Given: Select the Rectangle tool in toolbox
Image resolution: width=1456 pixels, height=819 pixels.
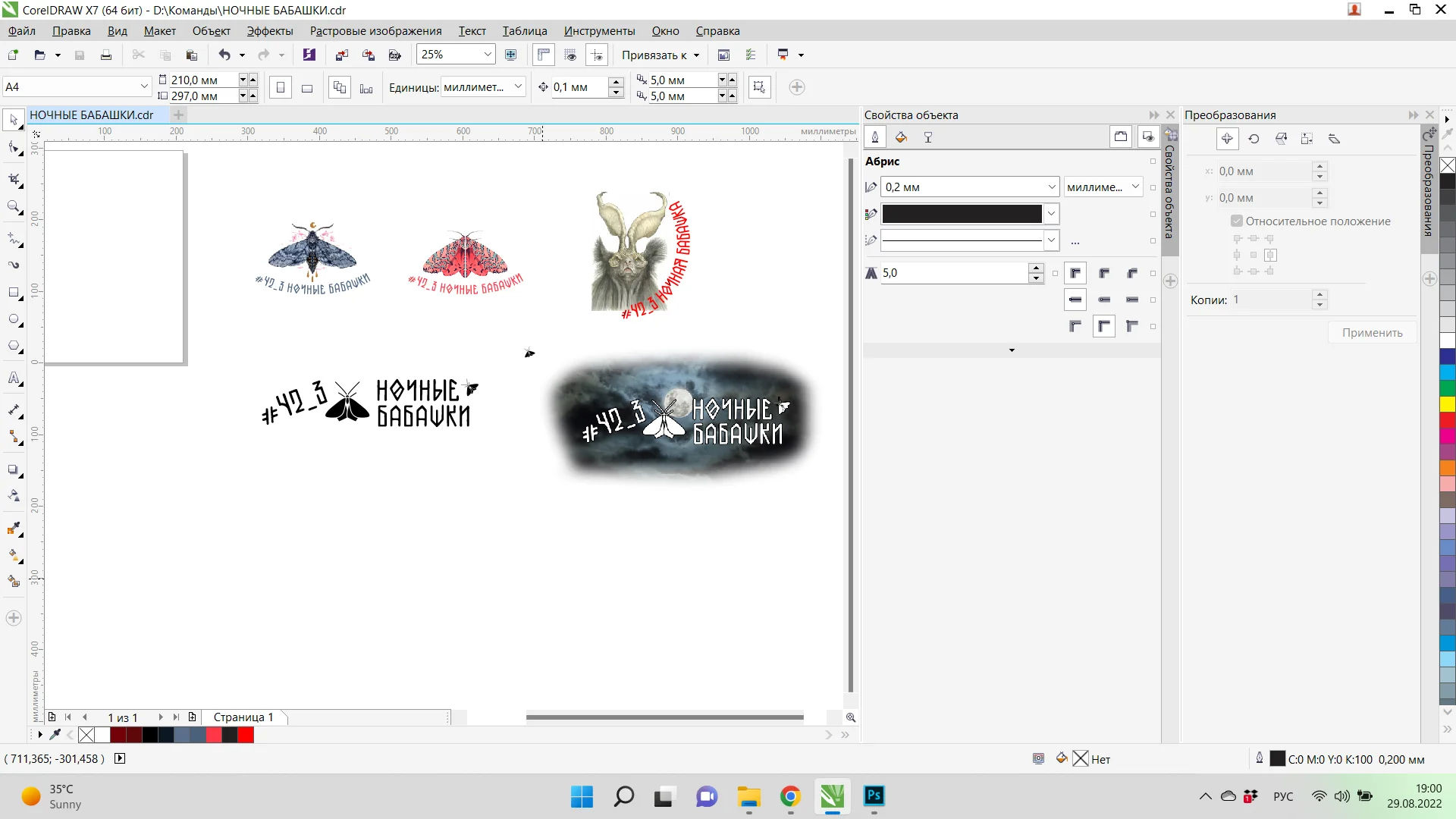Looking at the screenshot, I should click(14, 293).
